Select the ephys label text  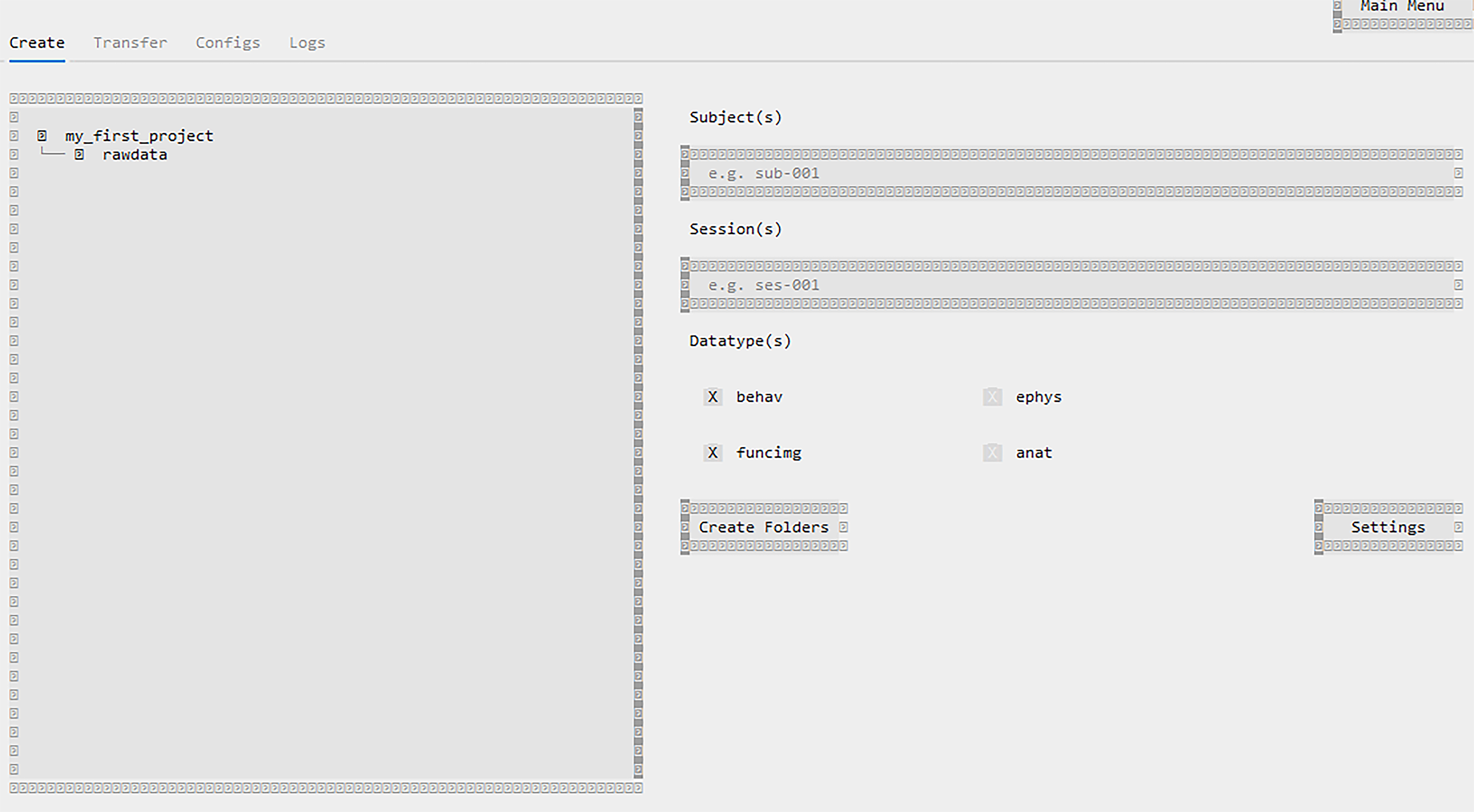pyautogui.click(x=1038, y=397)
